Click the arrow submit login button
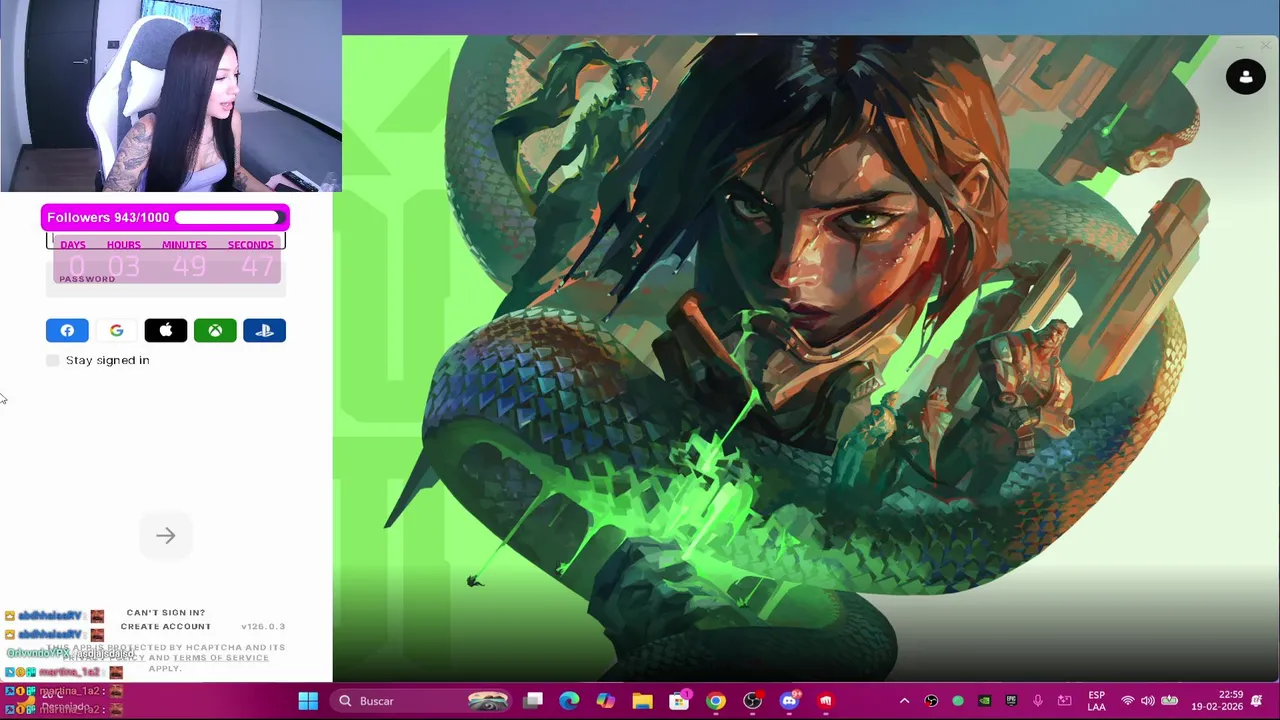1280x720 pixels. pos(166,536)
